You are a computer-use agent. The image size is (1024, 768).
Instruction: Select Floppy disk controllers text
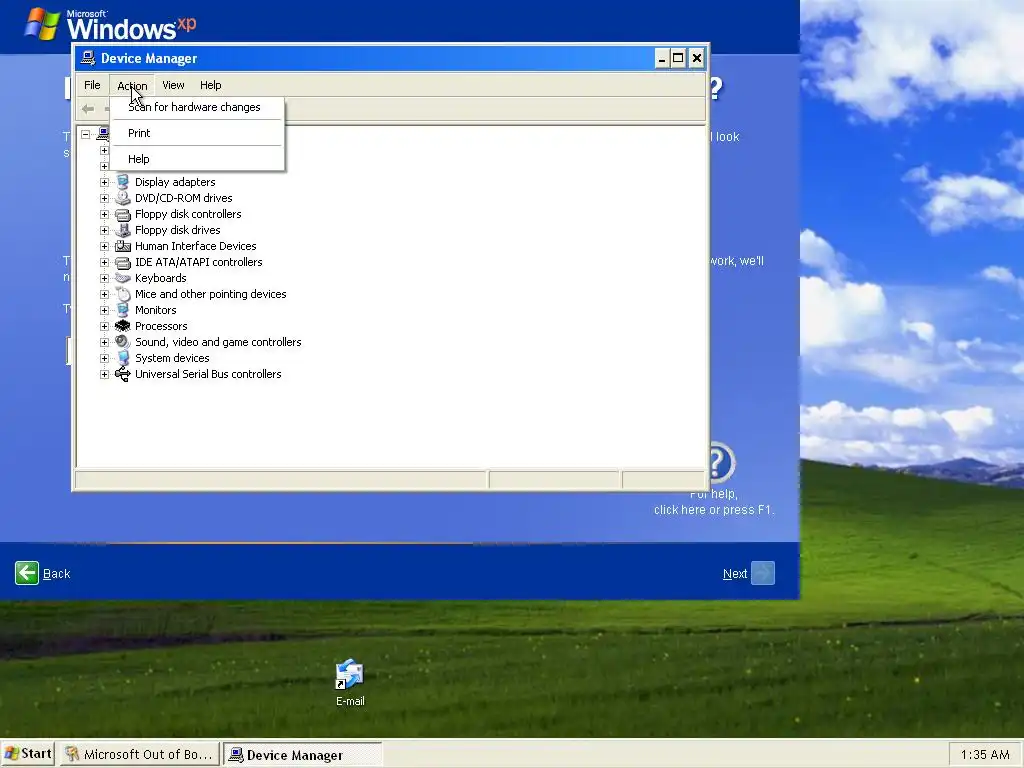pyautogui.click(x=188, y=214)
